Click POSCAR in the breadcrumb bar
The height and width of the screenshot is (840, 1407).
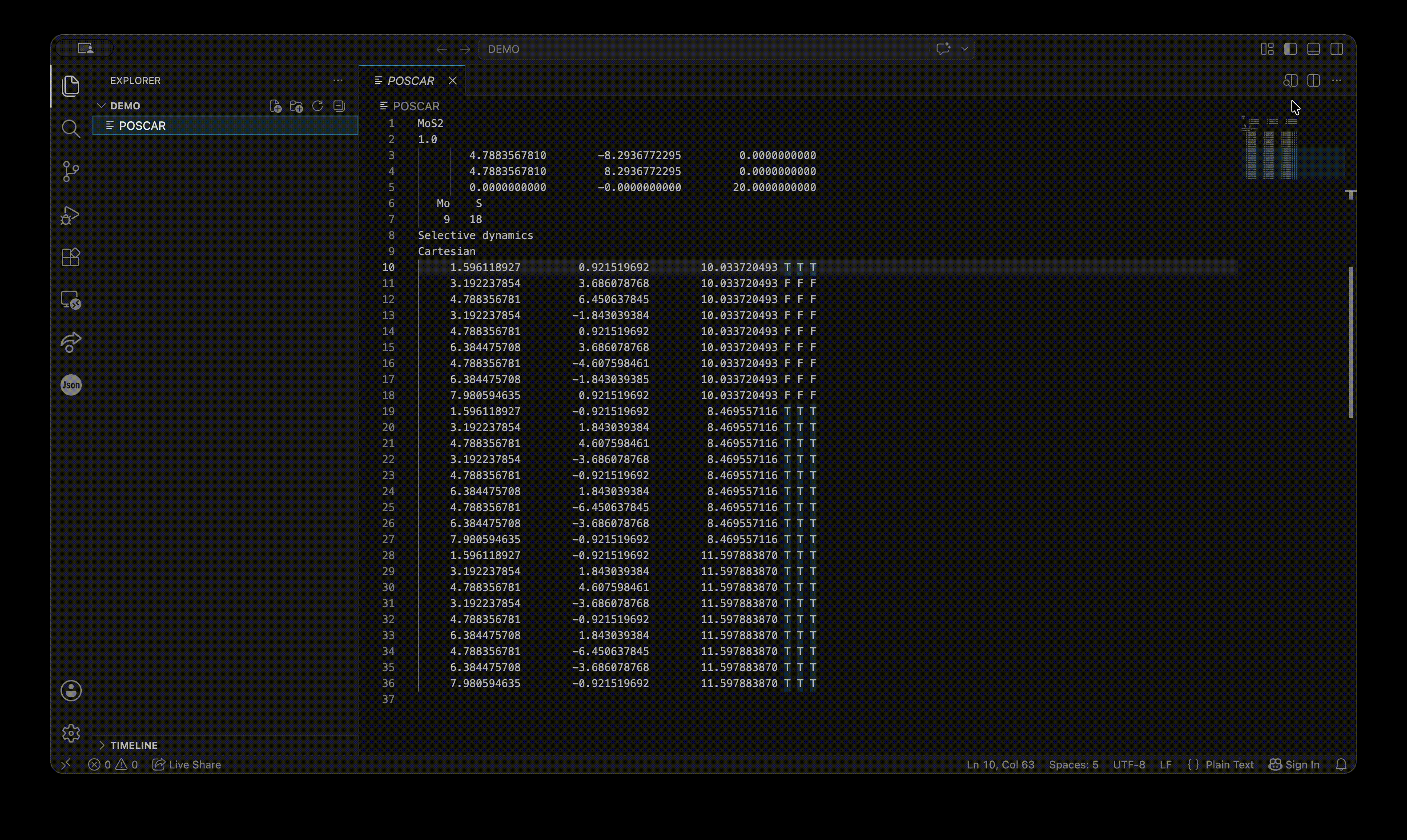pyautogui.click(x=416, y=106)
